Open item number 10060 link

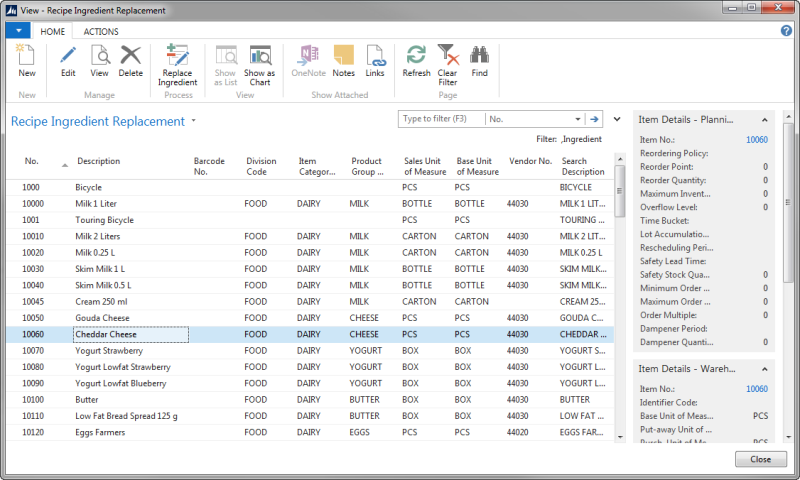(x=756, y=141)
